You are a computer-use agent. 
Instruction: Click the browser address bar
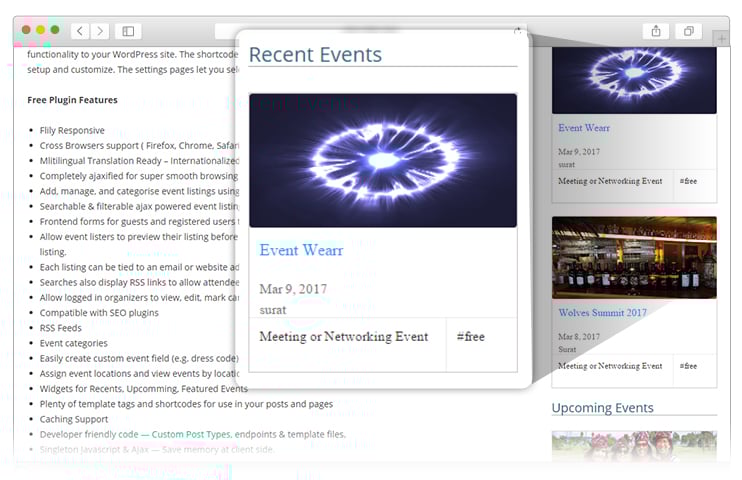370,31
